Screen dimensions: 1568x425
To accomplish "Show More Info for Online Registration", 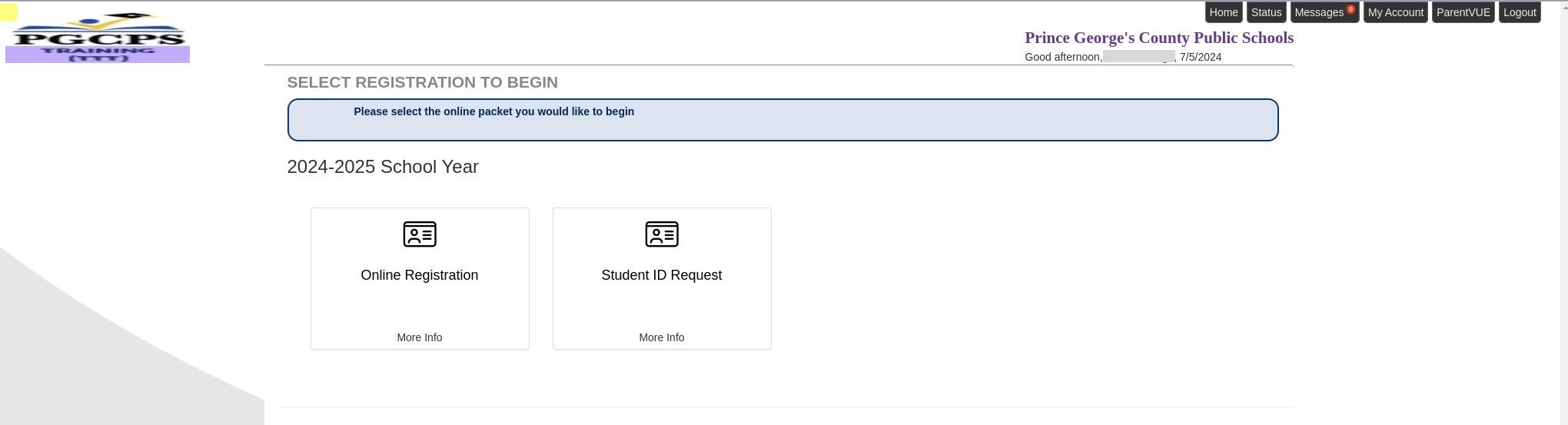I will tap(420, 337).
